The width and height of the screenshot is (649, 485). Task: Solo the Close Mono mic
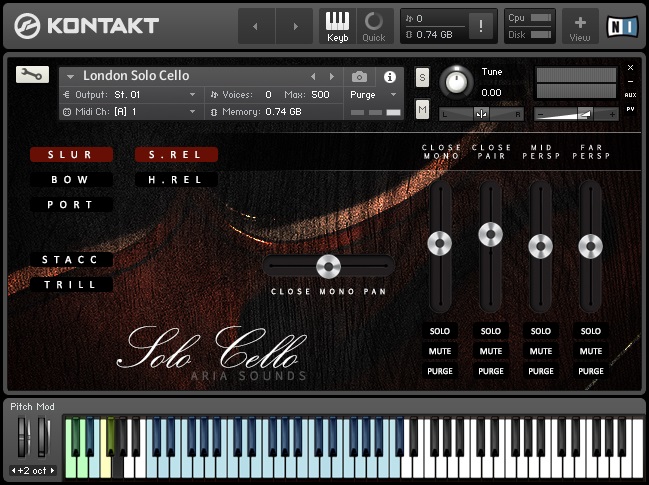[440, 331]
